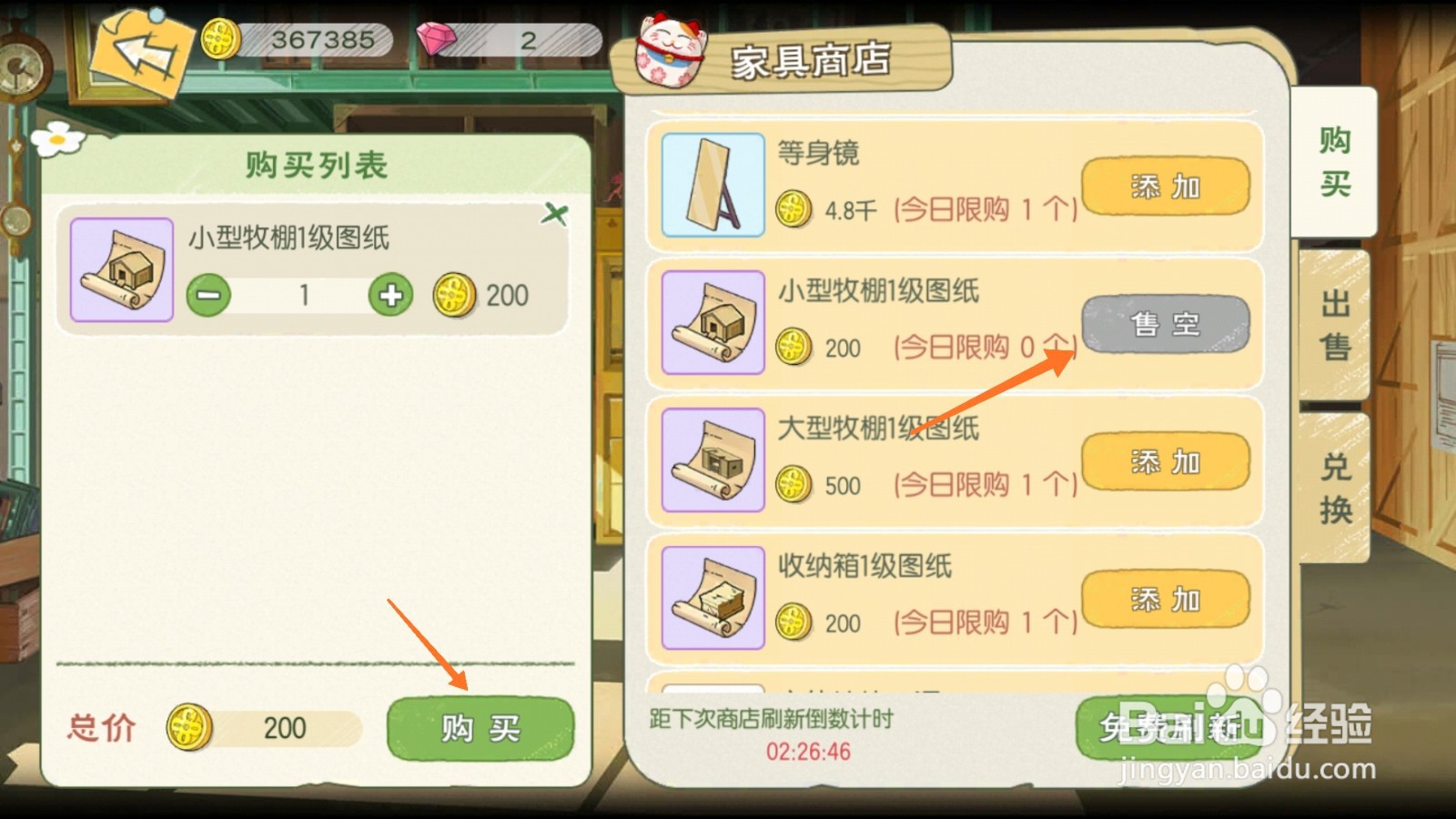Confirm with the green 购买 button
This screenshot has width=1456, height=819.
pos(480,728)
